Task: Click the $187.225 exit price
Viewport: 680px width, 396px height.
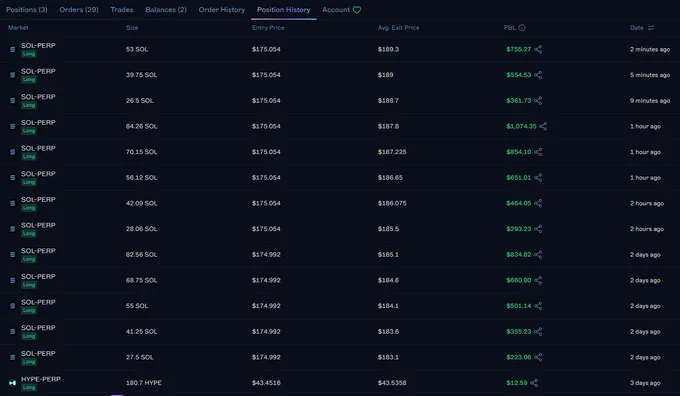Action: tap(392, 152)
